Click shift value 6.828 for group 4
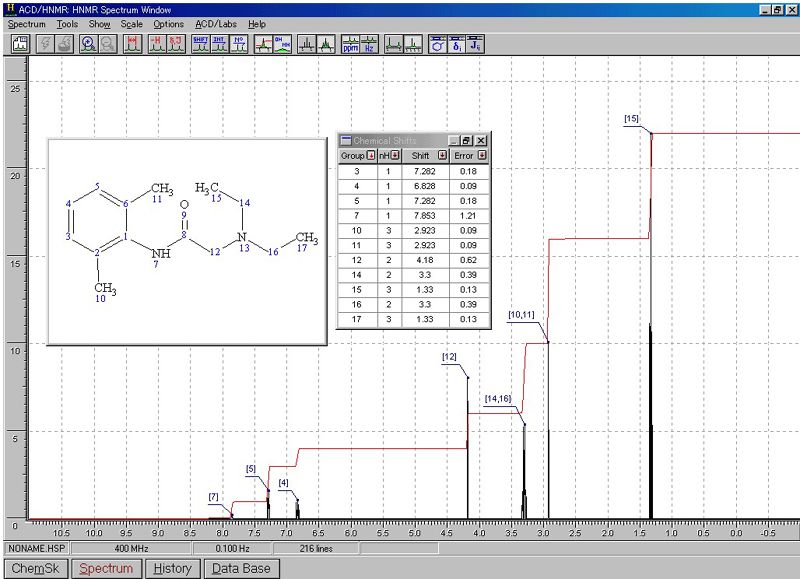This screenshot has width=800, height=579. coord(425,186)
